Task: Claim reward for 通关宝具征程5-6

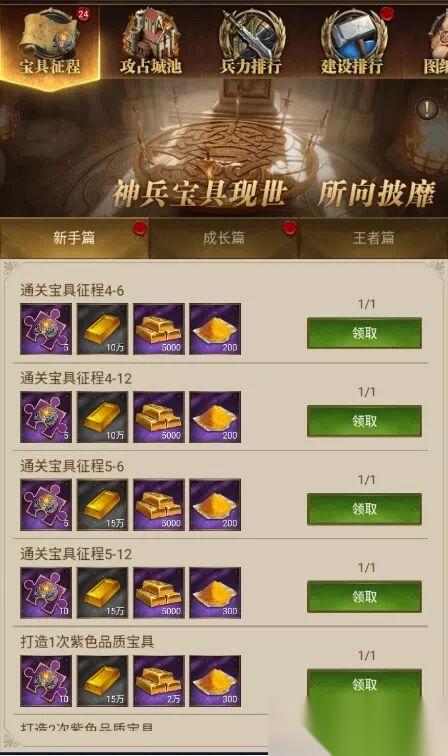Action: (x=364, y=509)
